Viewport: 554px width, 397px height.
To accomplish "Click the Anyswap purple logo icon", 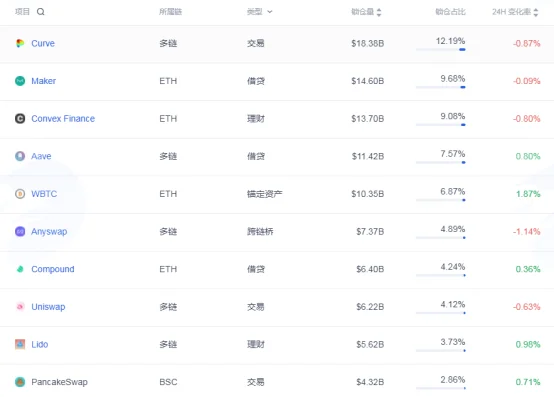I will tap(20, 232).
